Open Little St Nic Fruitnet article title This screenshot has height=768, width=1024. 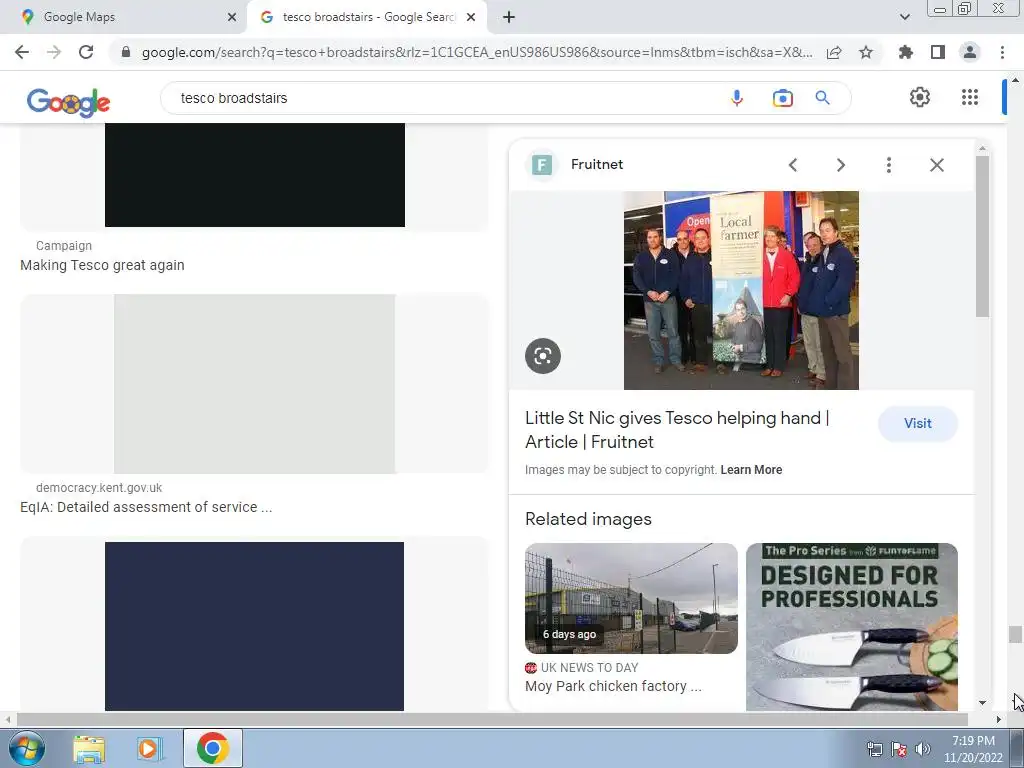tap(677, 430)
